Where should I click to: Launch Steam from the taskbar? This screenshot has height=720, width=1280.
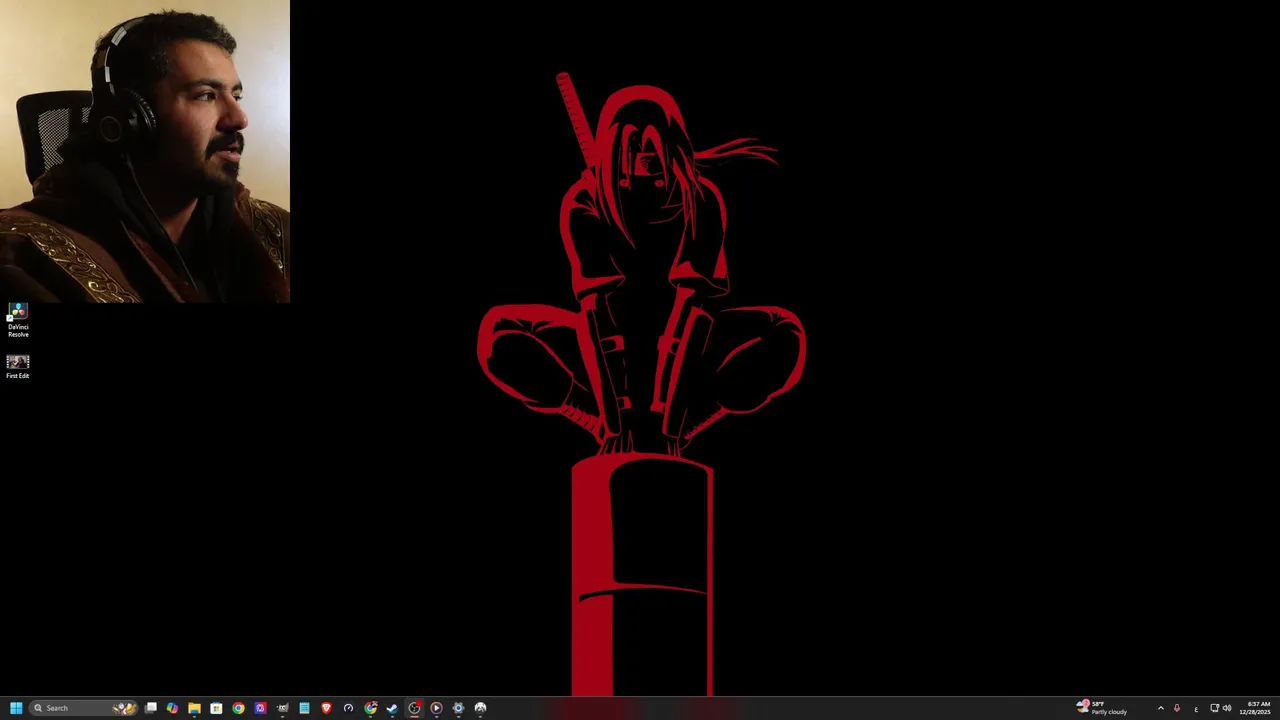pos(392,708)
